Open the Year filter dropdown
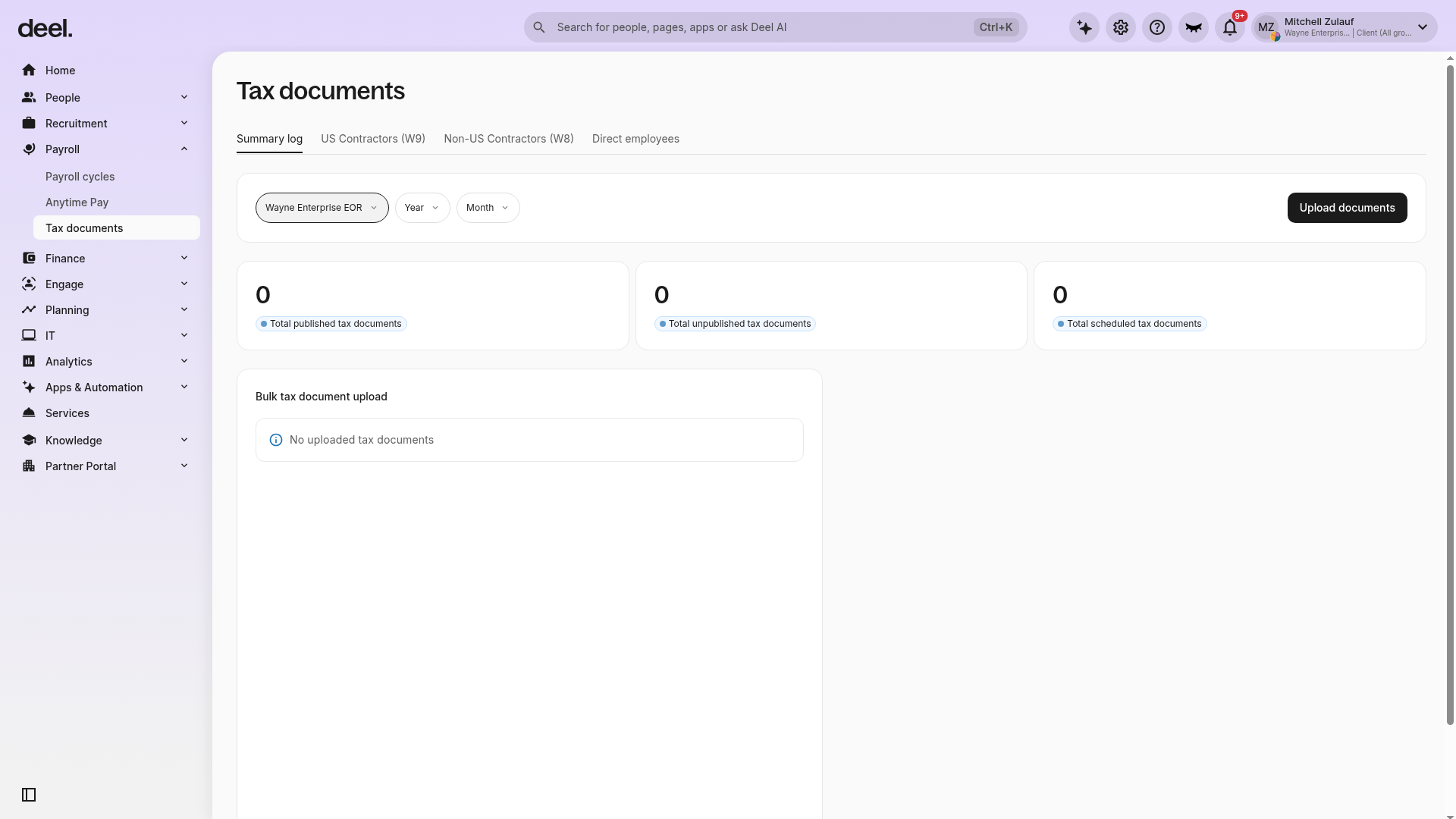This screenshot has height=819, width=1456. coord(422,208)
